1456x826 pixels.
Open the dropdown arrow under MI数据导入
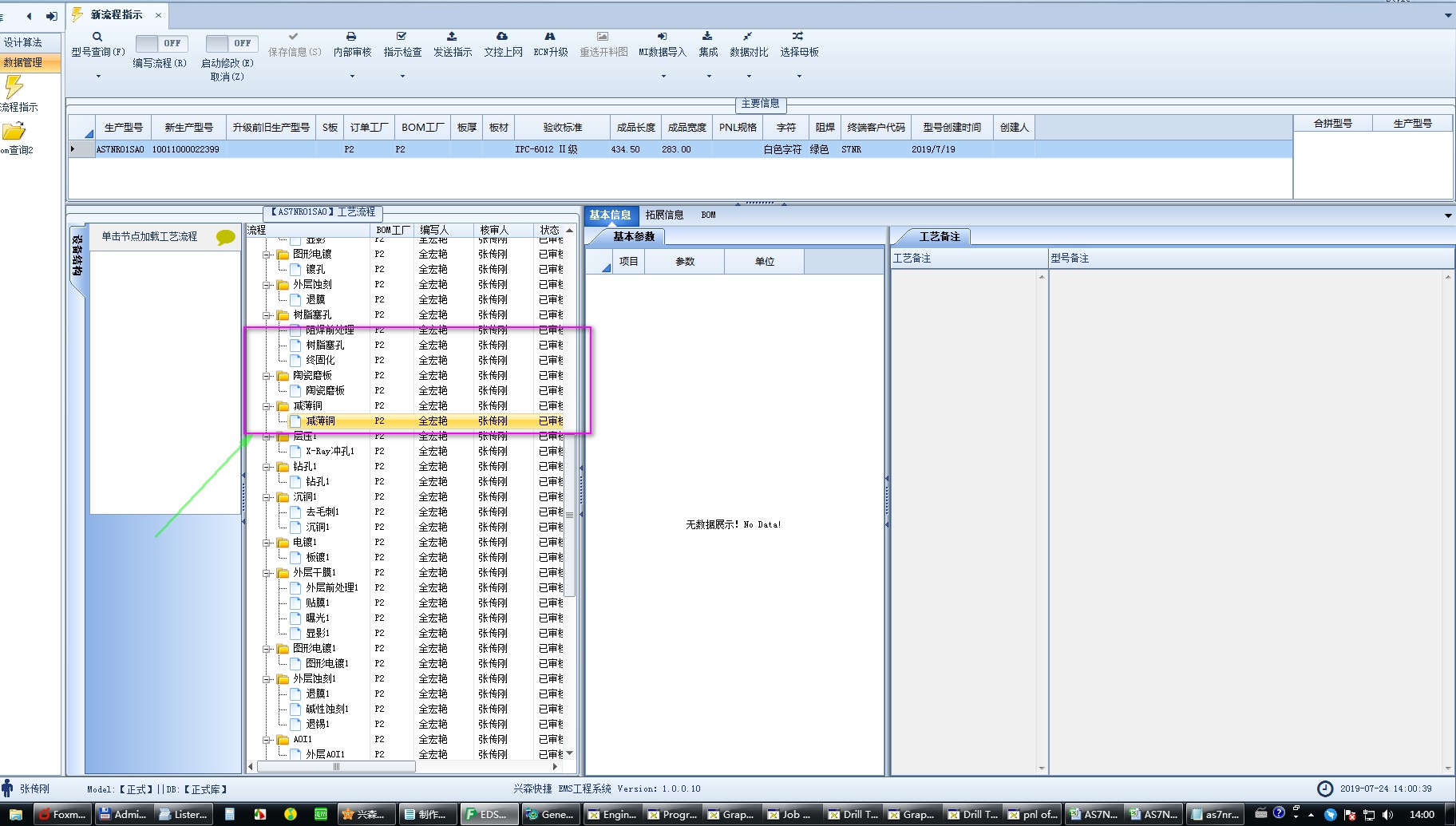(x=663, y=77)
